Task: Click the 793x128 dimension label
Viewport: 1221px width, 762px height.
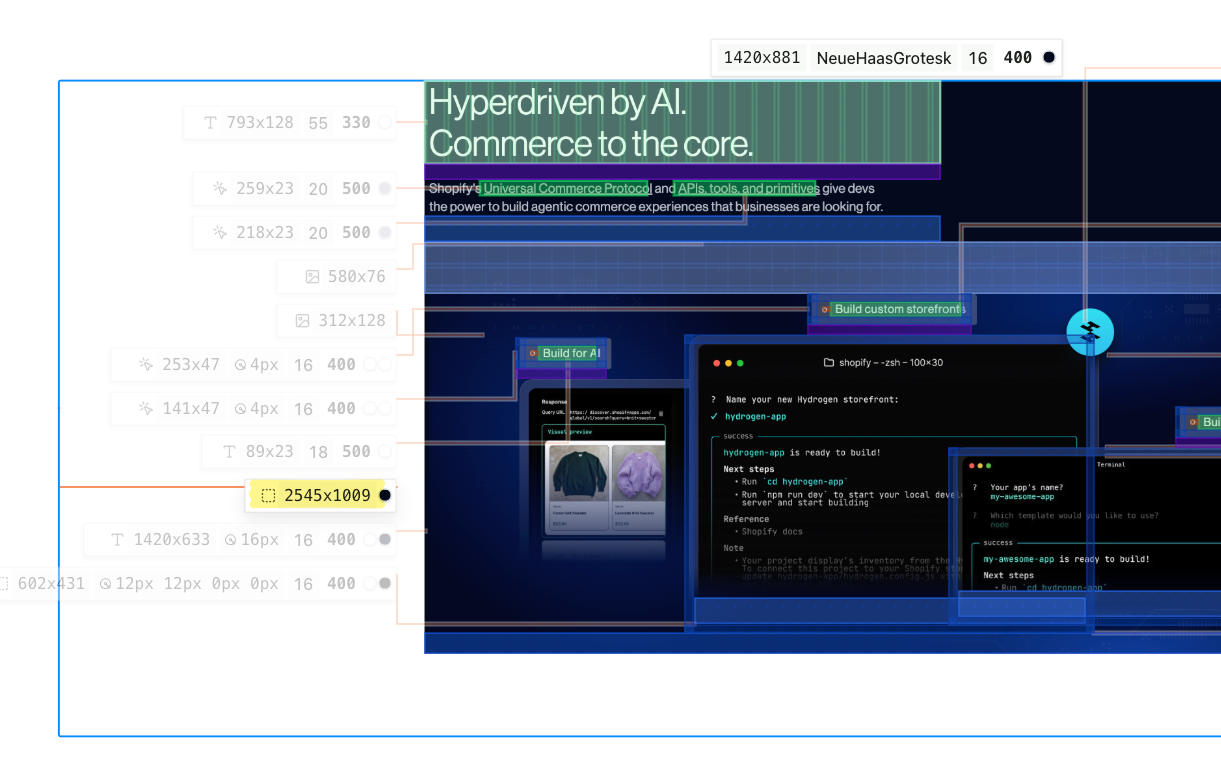Action: [260, 123]
